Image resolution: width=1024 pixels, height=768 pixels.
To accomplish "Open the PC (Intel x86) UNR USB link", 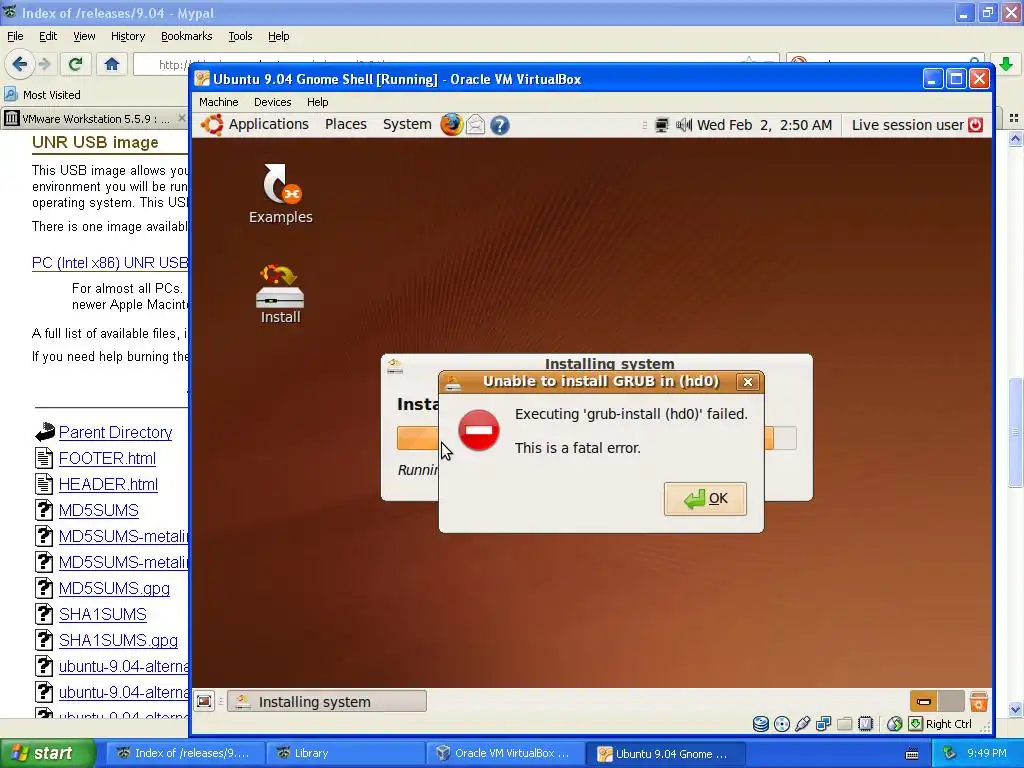I will (x=110, y=263).
